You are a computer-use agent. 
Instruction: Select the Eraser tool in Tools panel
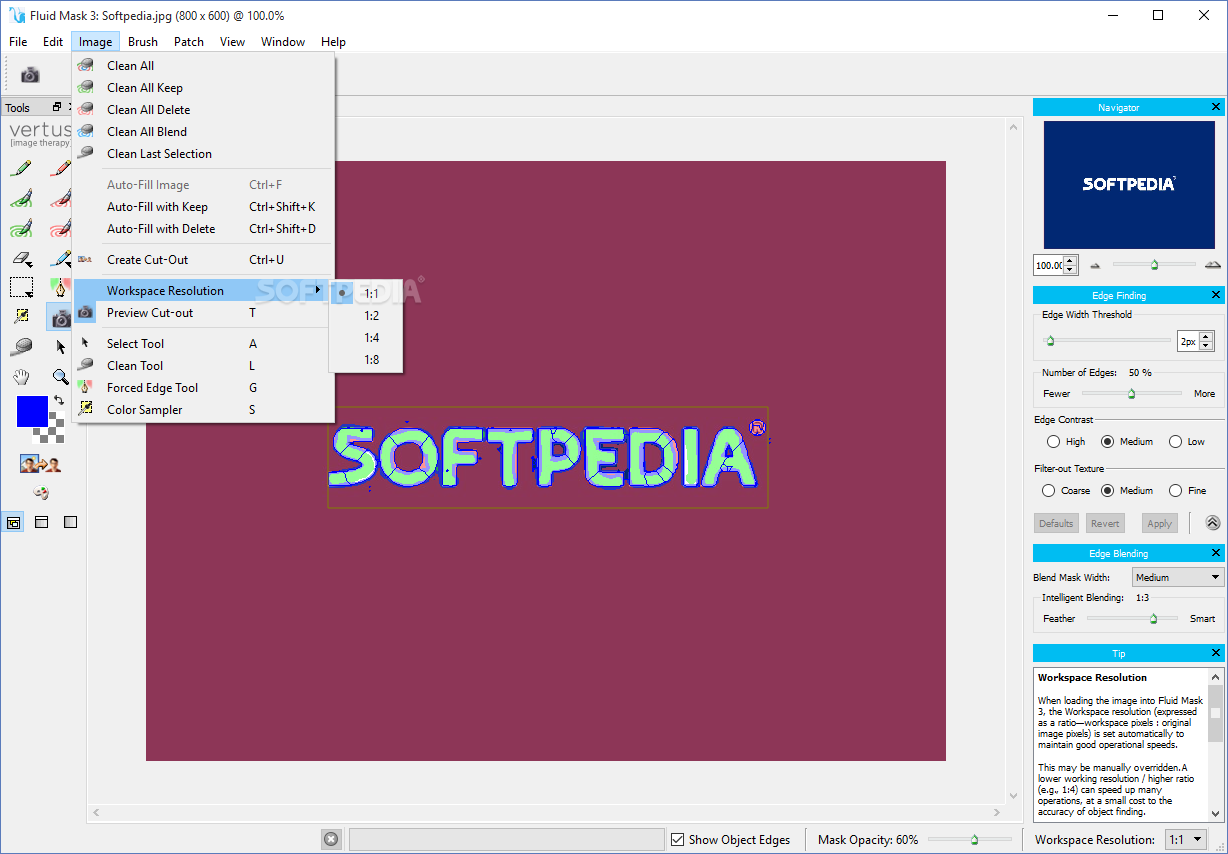click(21, 258)
